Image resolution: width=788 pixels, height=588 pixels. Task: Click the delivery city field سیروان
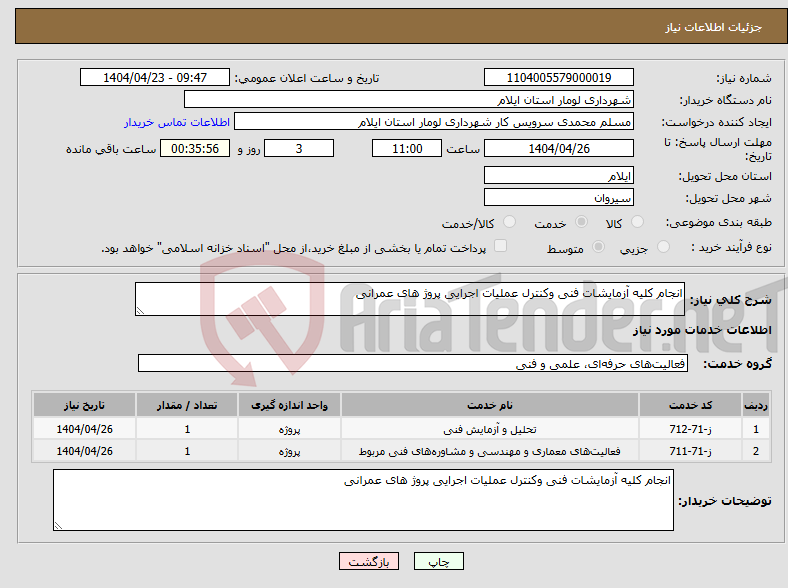[558, 197]
